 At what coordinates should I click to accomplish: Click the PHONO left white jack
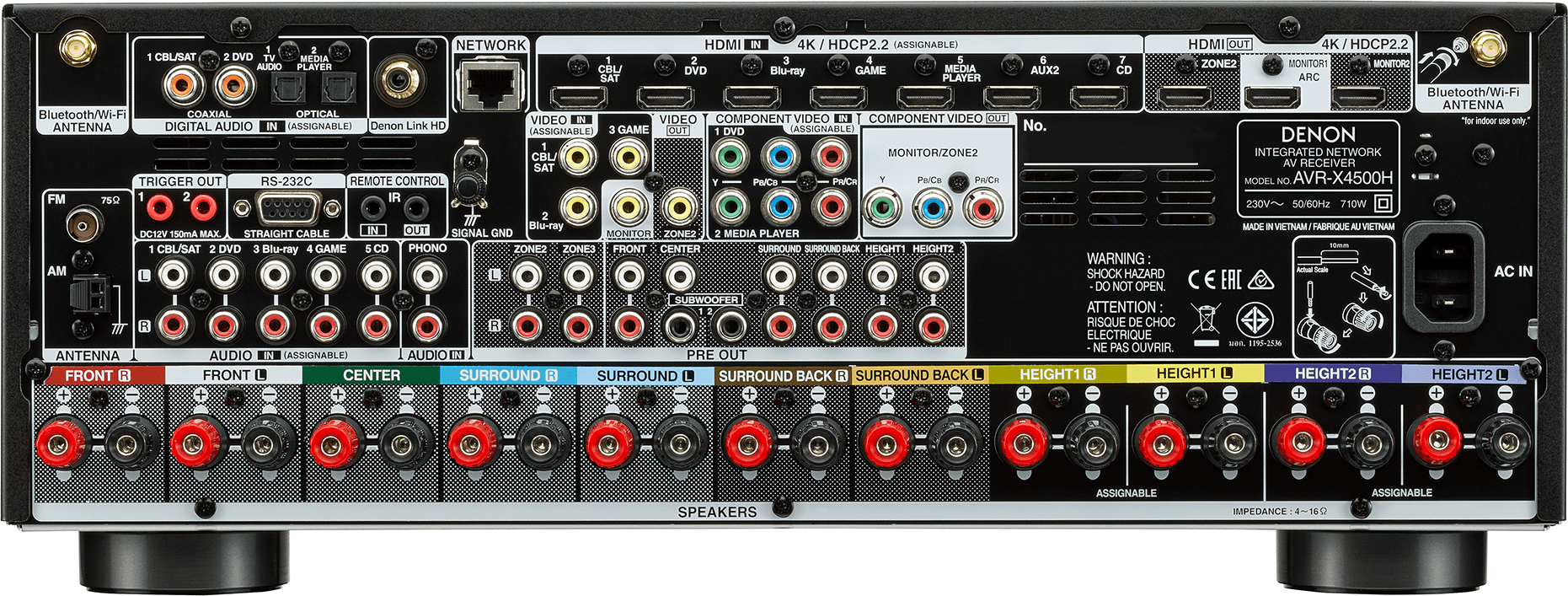[x=427, y=275]
